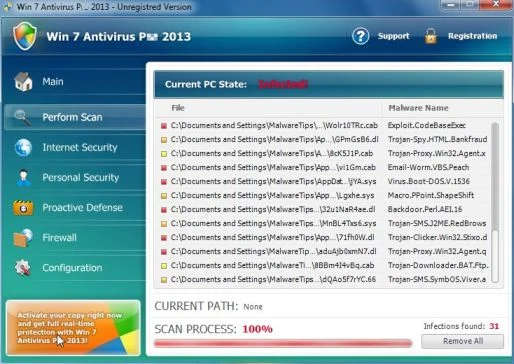Image resolution: width=514 pixels, height=364 pixels.
Task: Click the Configuration gear icon
Action: tap(23, 268)
